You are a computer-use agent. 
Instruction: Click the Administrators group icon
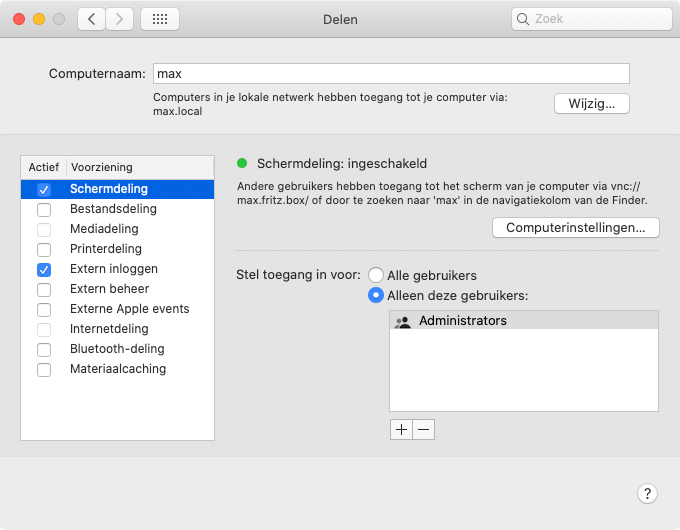tap(403, 321)
